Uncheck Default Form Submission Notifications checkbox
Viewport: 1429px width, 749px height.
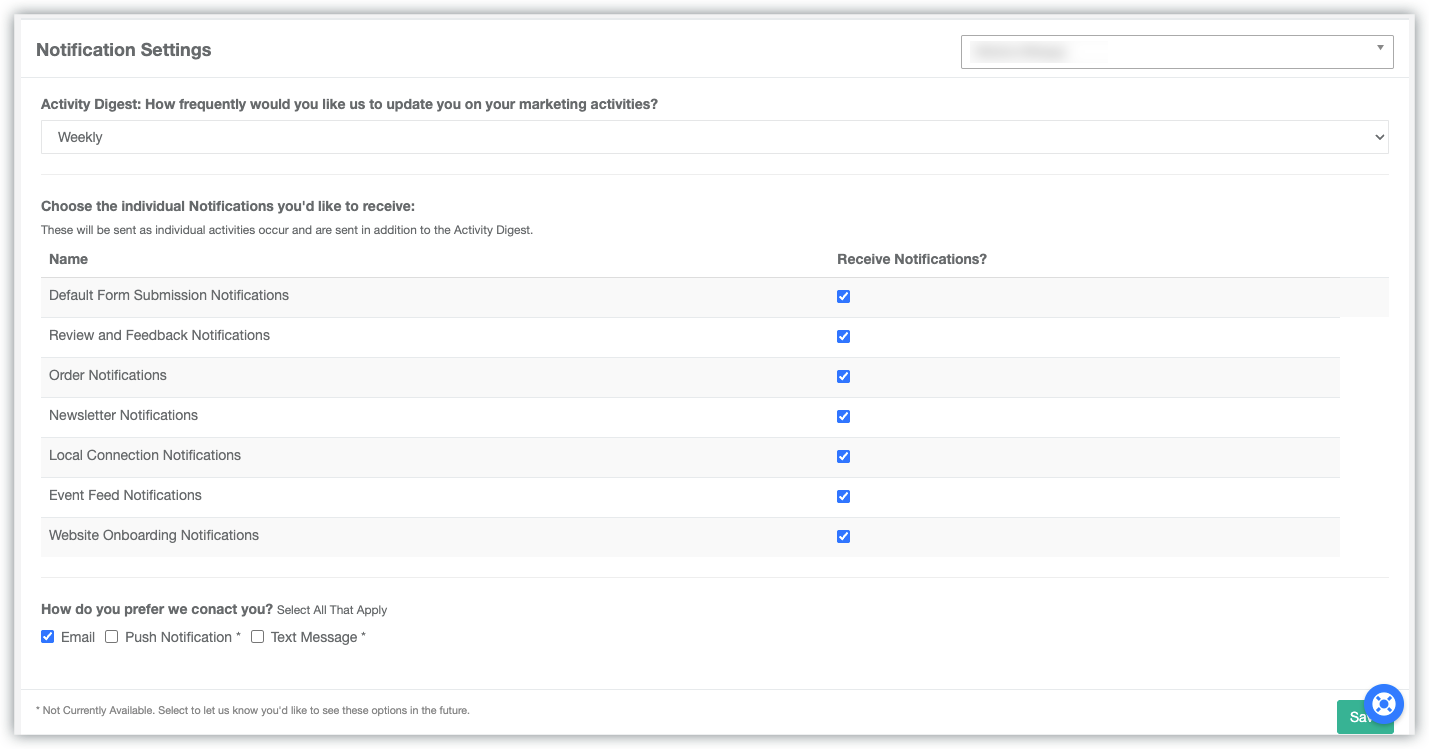point(843,297)
